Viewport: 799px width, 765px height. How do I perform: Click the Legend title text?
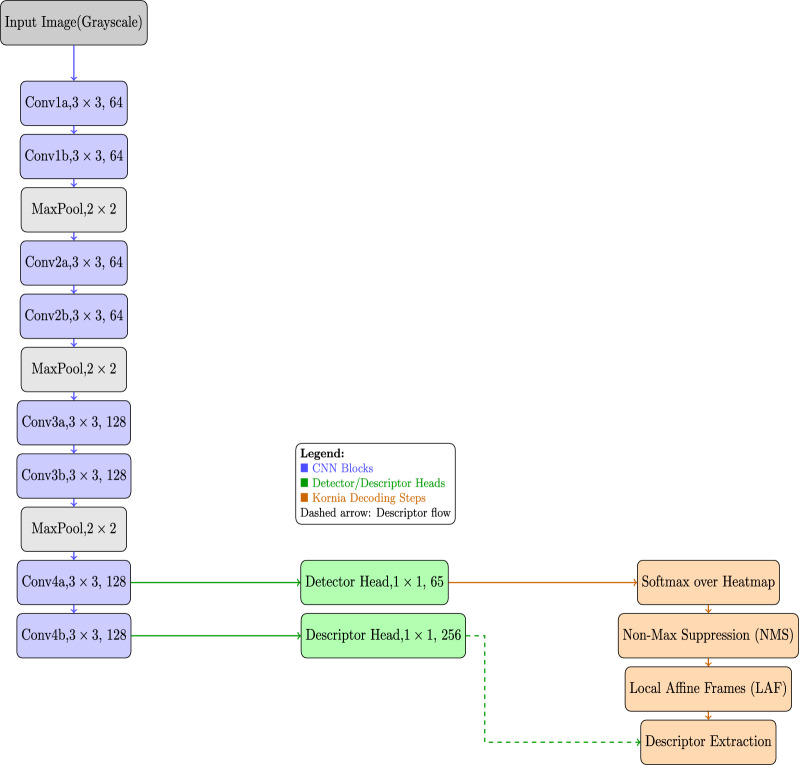(322, 454)
